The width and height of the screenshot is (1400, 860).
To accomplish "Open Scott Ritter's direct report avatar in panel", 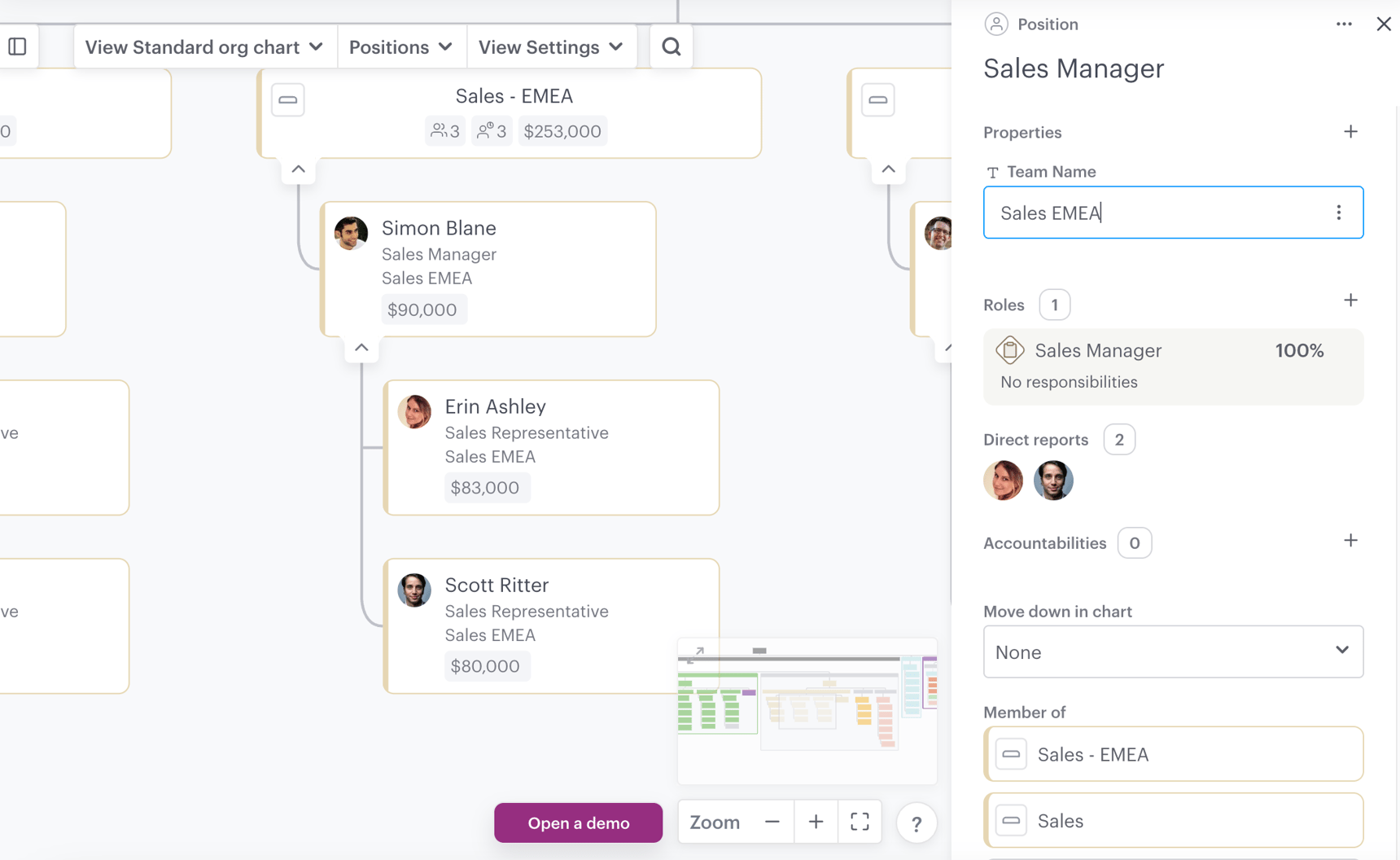I will [1053, 480].
